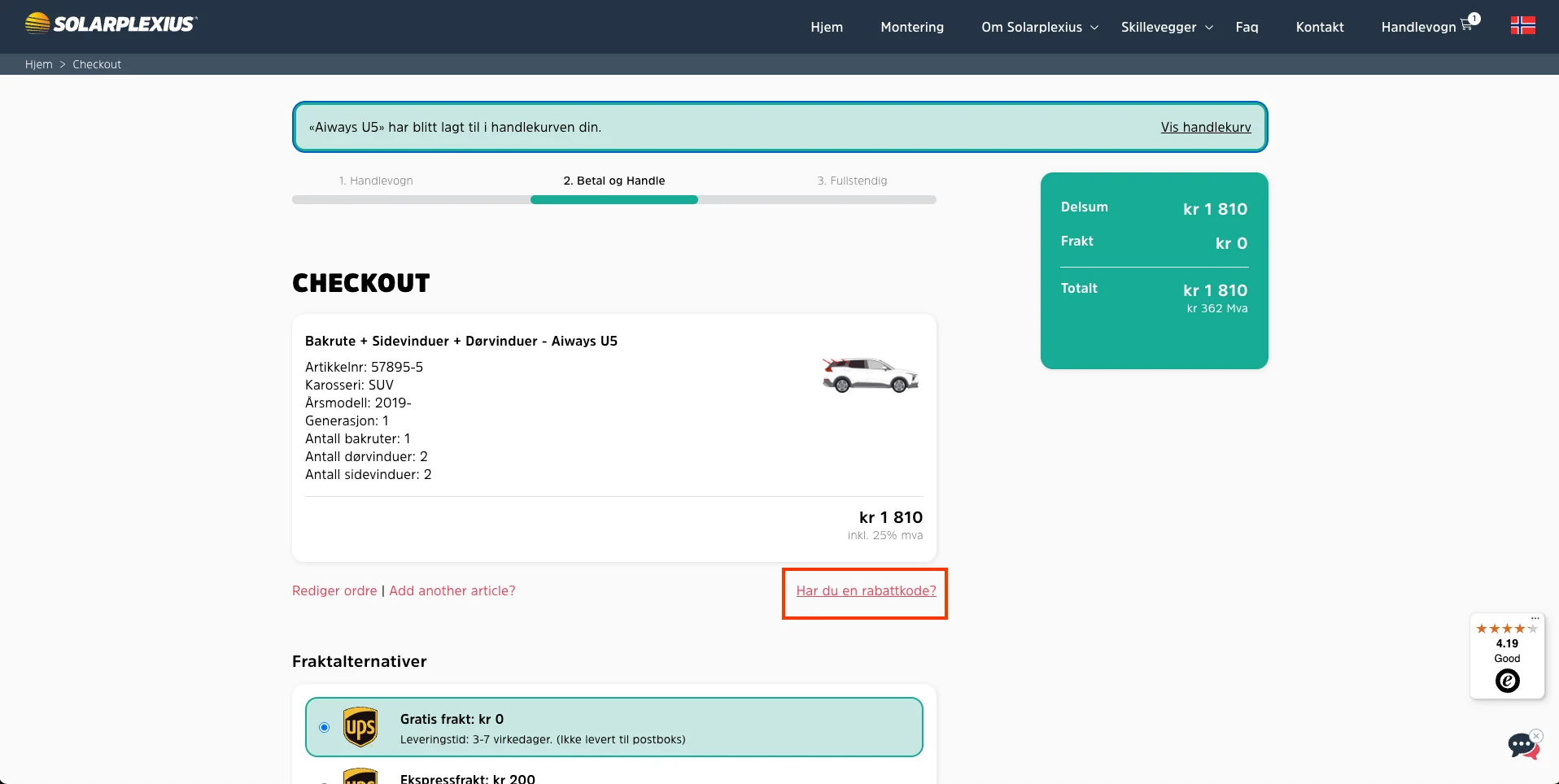This screenshot has height=784, width=1559.
Task: Click the product title Bakrute + Sidevinduer + Dørvinduer
Action: (461, 341)
